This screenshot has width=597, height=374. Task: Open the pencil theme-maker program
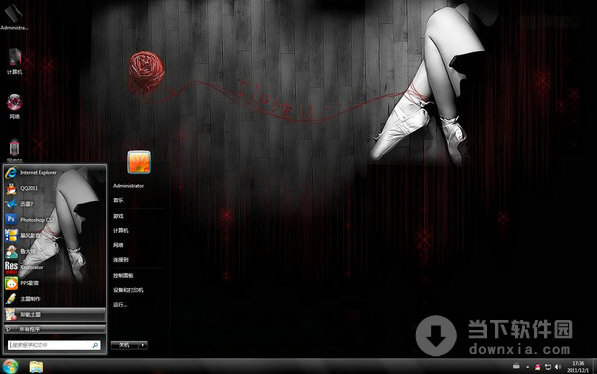(x=55, y=299)
